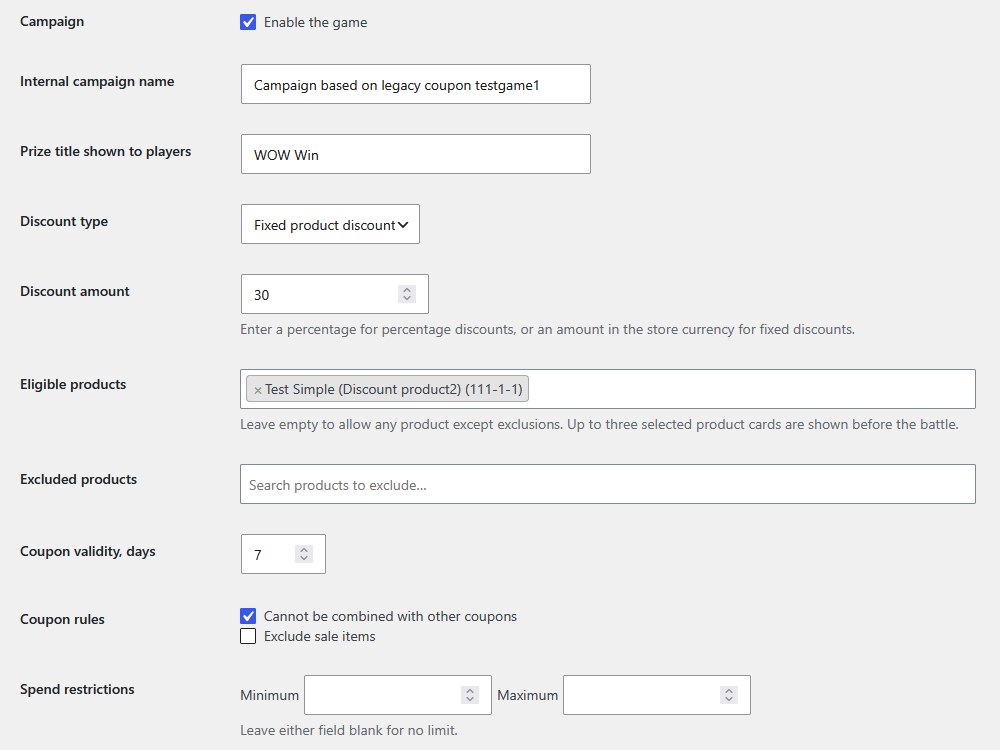The image size is (1000, 750).
Task: Open the Discount type dropdown
Action: coord(330,224)
